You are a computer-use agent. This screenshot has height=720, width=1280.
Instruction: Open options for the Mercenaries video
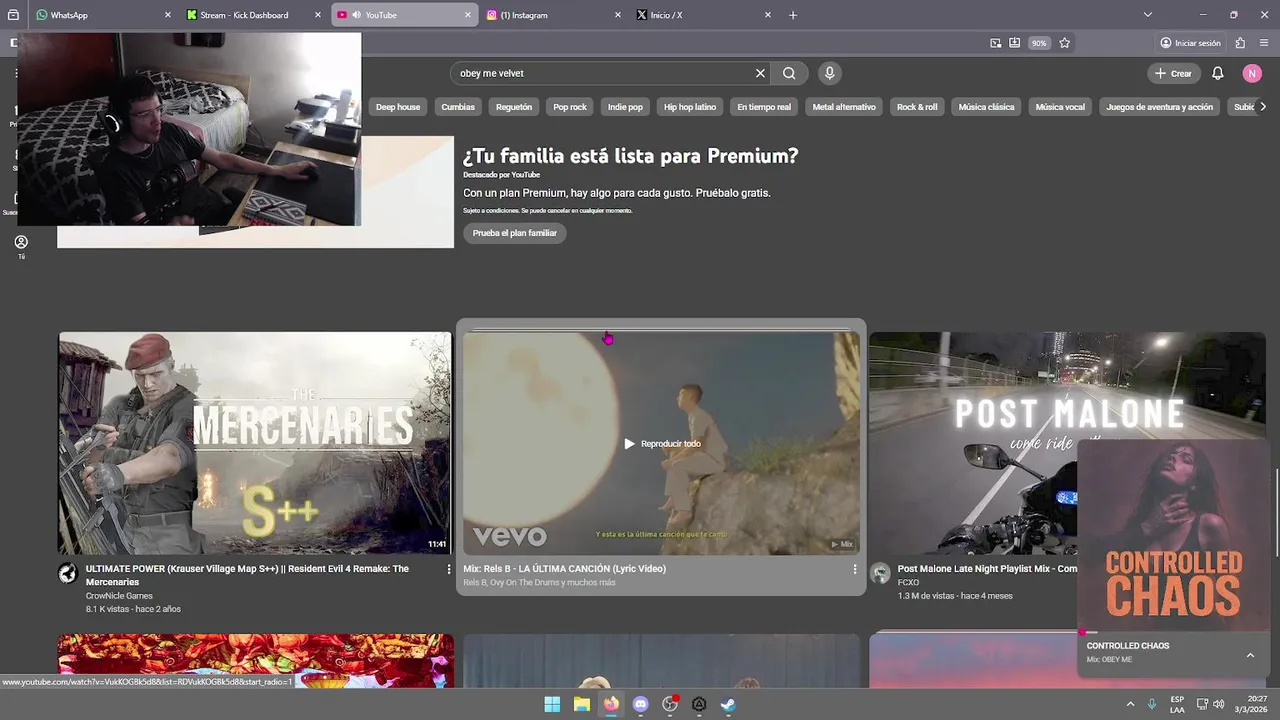(x=449, y=569)
